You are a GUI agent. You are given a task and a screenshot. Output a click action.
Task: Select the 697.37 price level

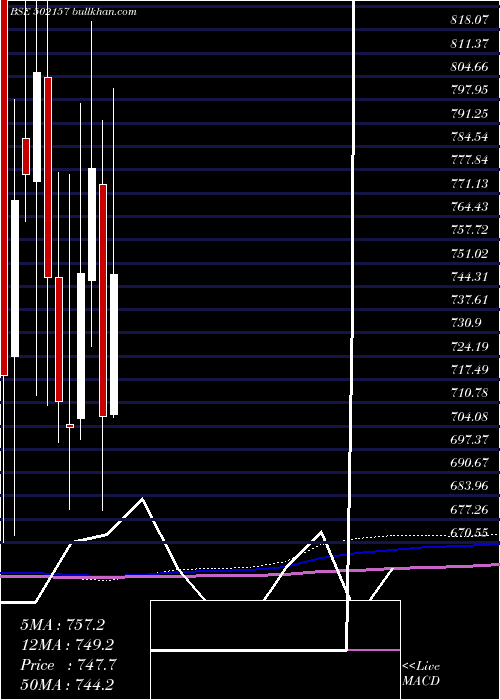(x=469, y=439)
